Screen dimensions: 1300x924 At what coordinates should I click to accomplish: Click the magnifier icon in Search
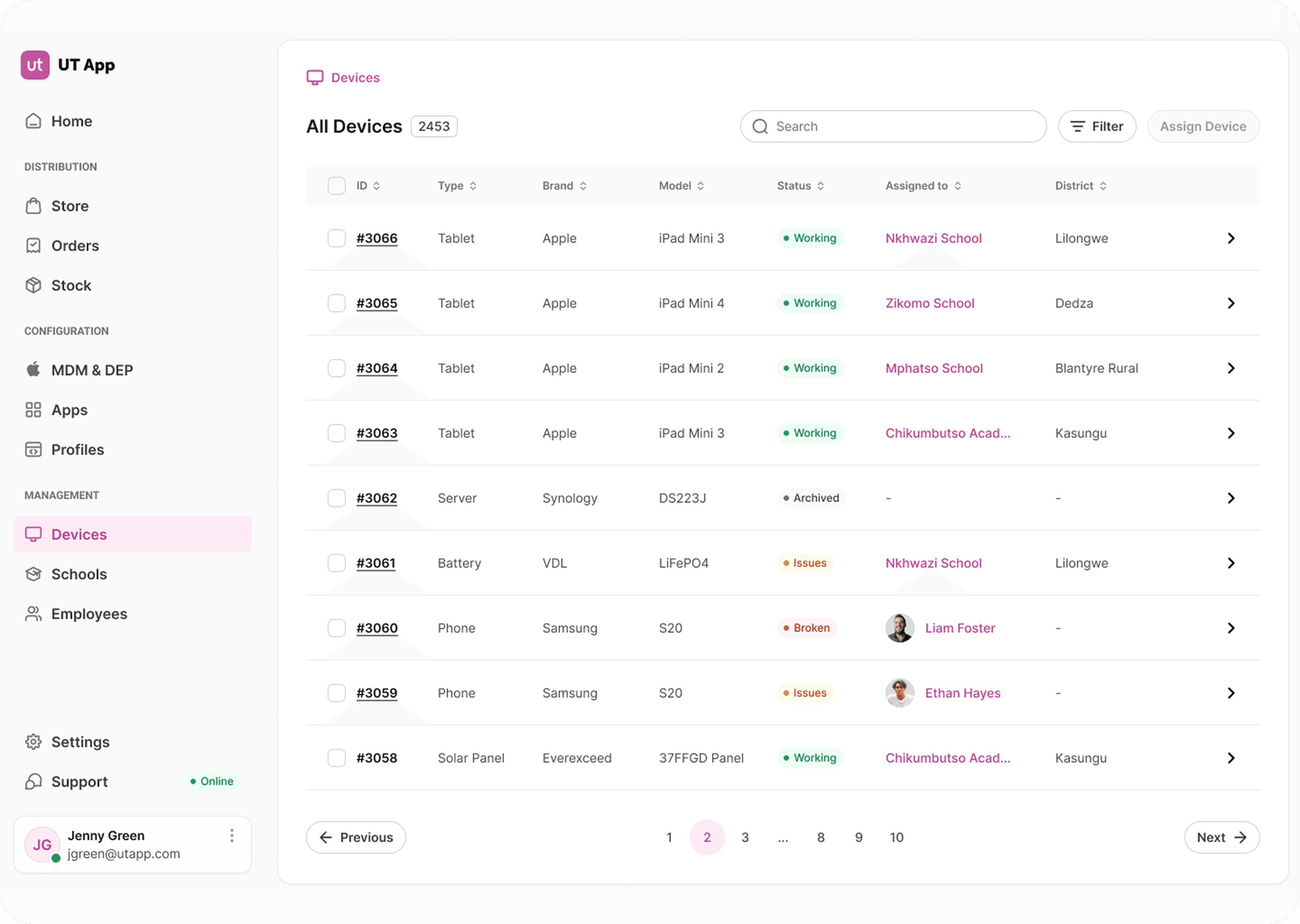pyautogui.click(x=761, y=126)
